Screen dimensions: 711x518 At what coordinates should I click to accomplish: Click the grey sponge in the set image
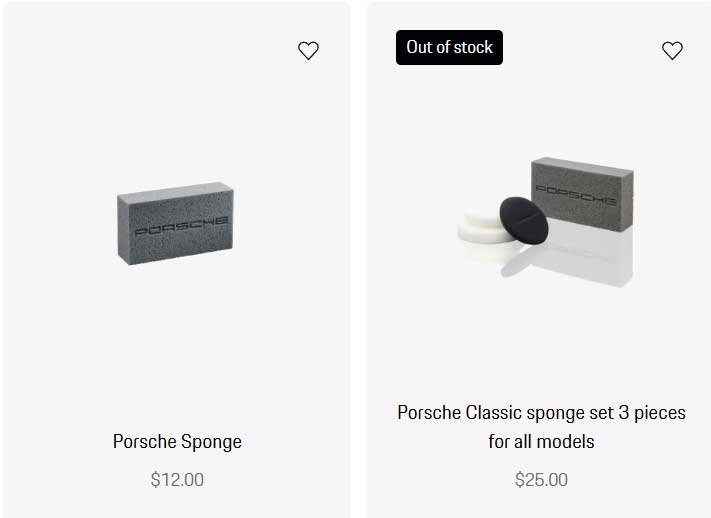582,190
